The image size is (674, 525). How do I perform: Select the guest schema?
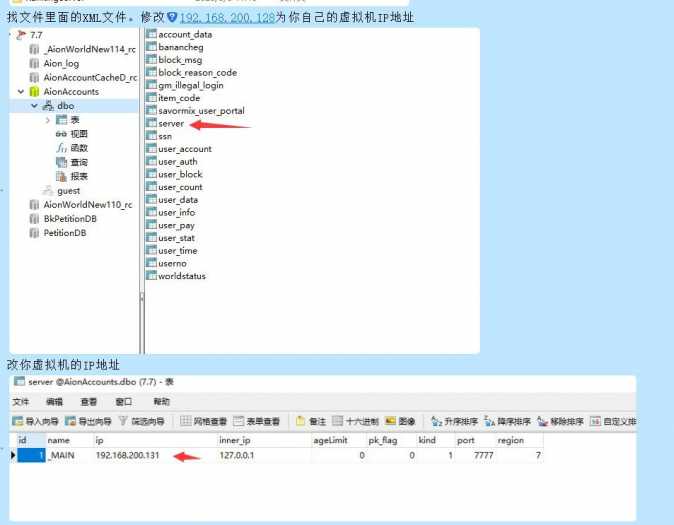(61, 190)
